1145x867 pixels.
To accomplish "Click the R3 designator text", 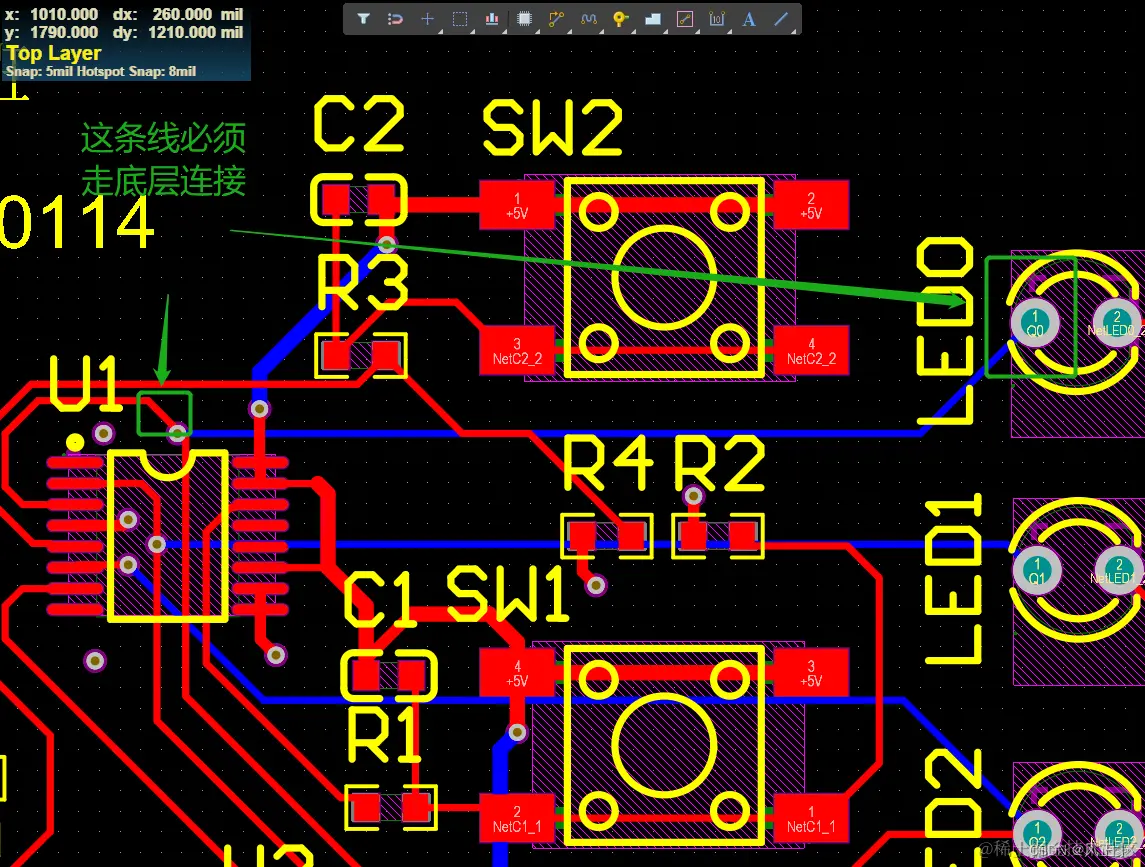I will [363, 282].
